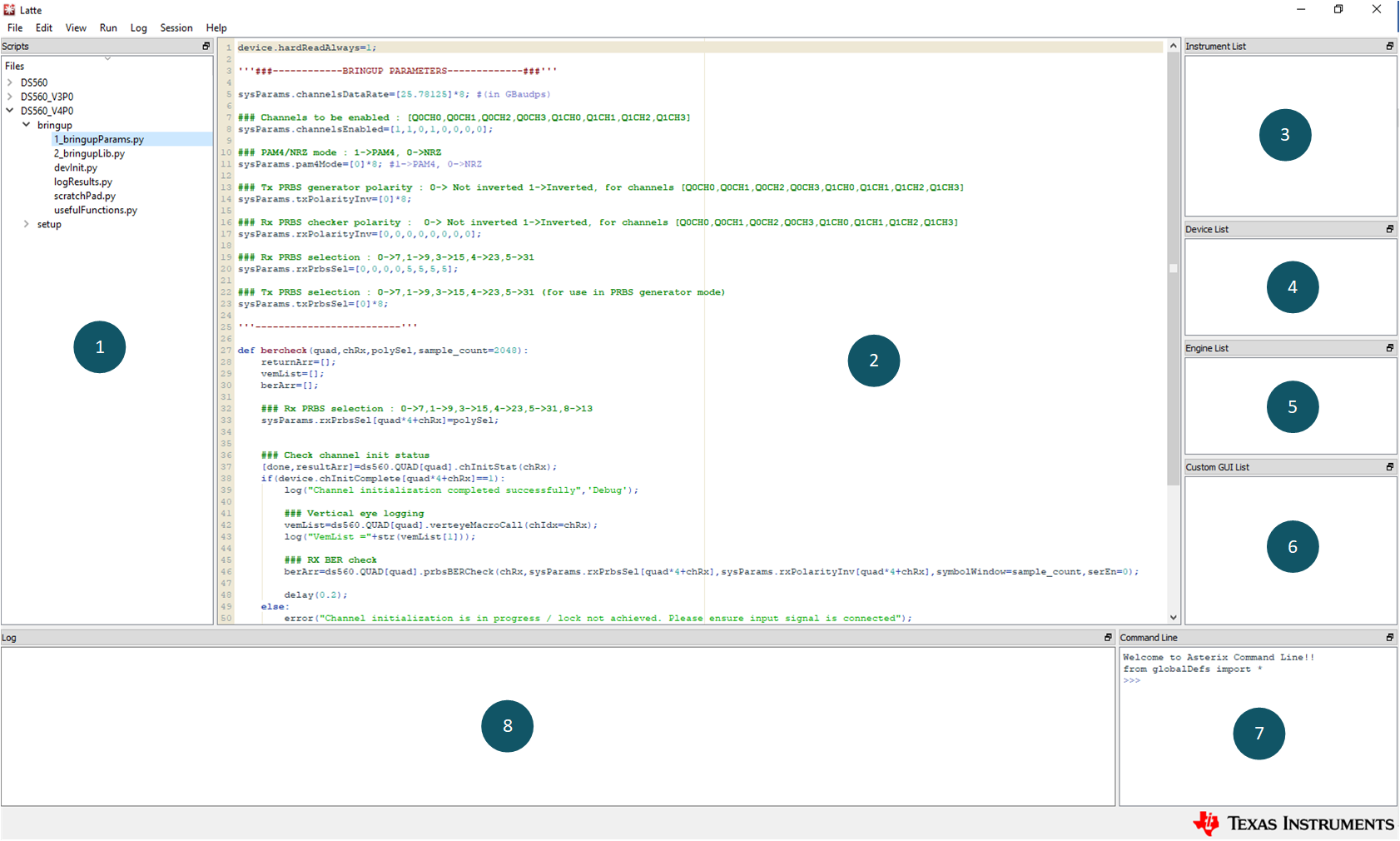Open the devInit.py file
Viewport: 1400px width, 841px height.
click(75, 167)
